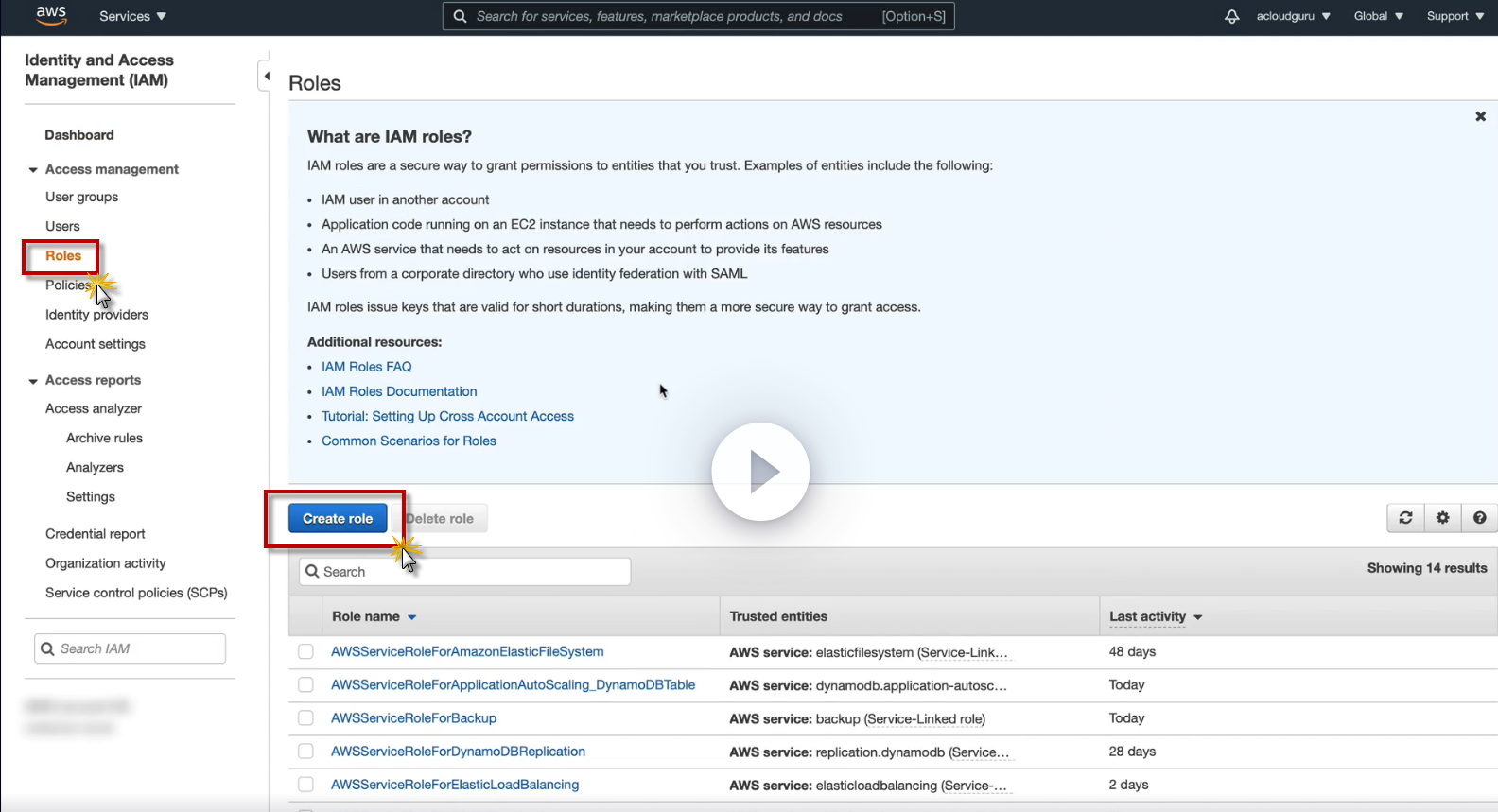Open role AWSServiceRoleForAmazonElasticFileSystem
The image size is (1498, 812).
(467, 651)
